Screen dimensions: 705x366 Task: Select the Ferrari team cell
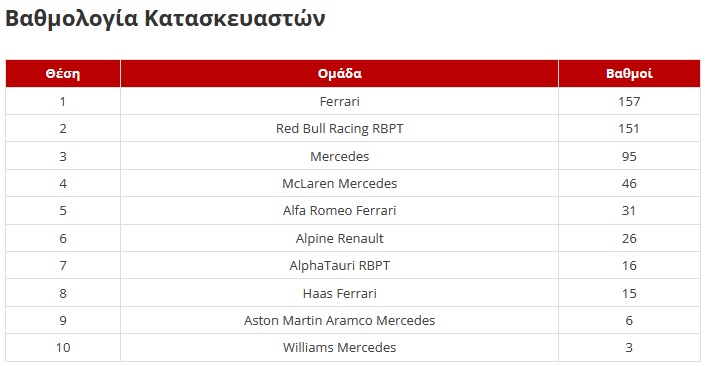pyautogui.click(x=339, y=101)
